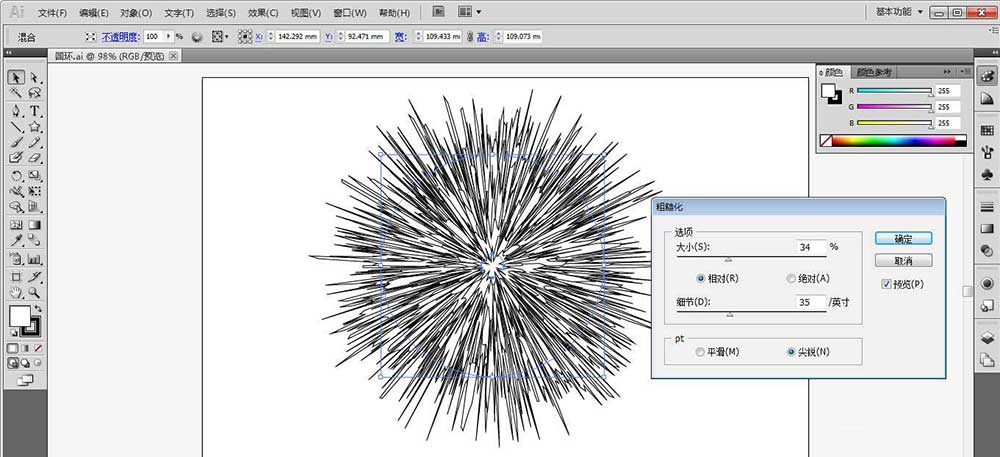Select the Free Transform tool
This screenshot has width=1000, height=457.
[34, 191]
